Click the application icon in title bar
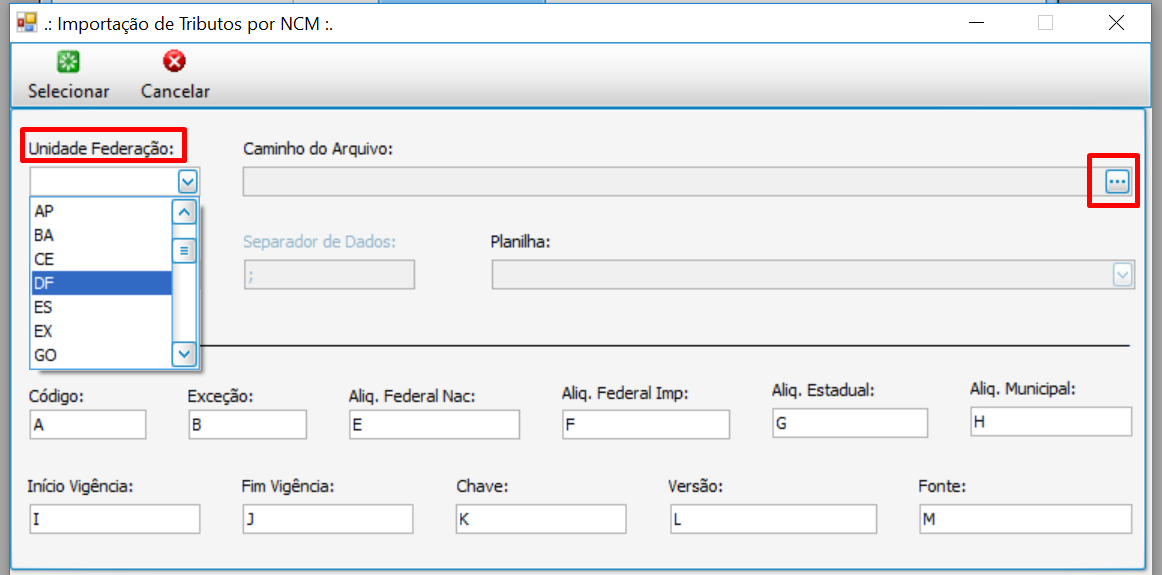 click(x=27, y=22)
